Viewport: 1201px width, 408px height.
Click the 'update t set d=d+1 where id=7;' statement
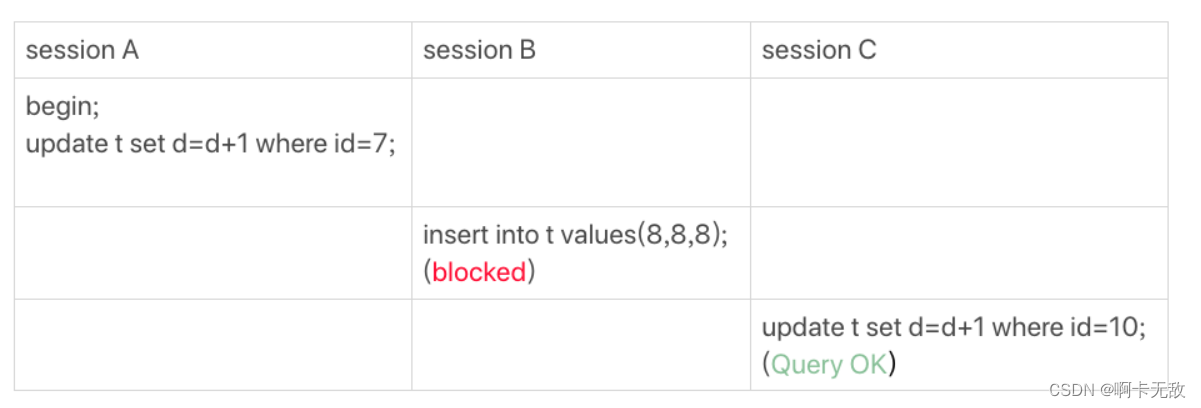[x=211, y=144]
